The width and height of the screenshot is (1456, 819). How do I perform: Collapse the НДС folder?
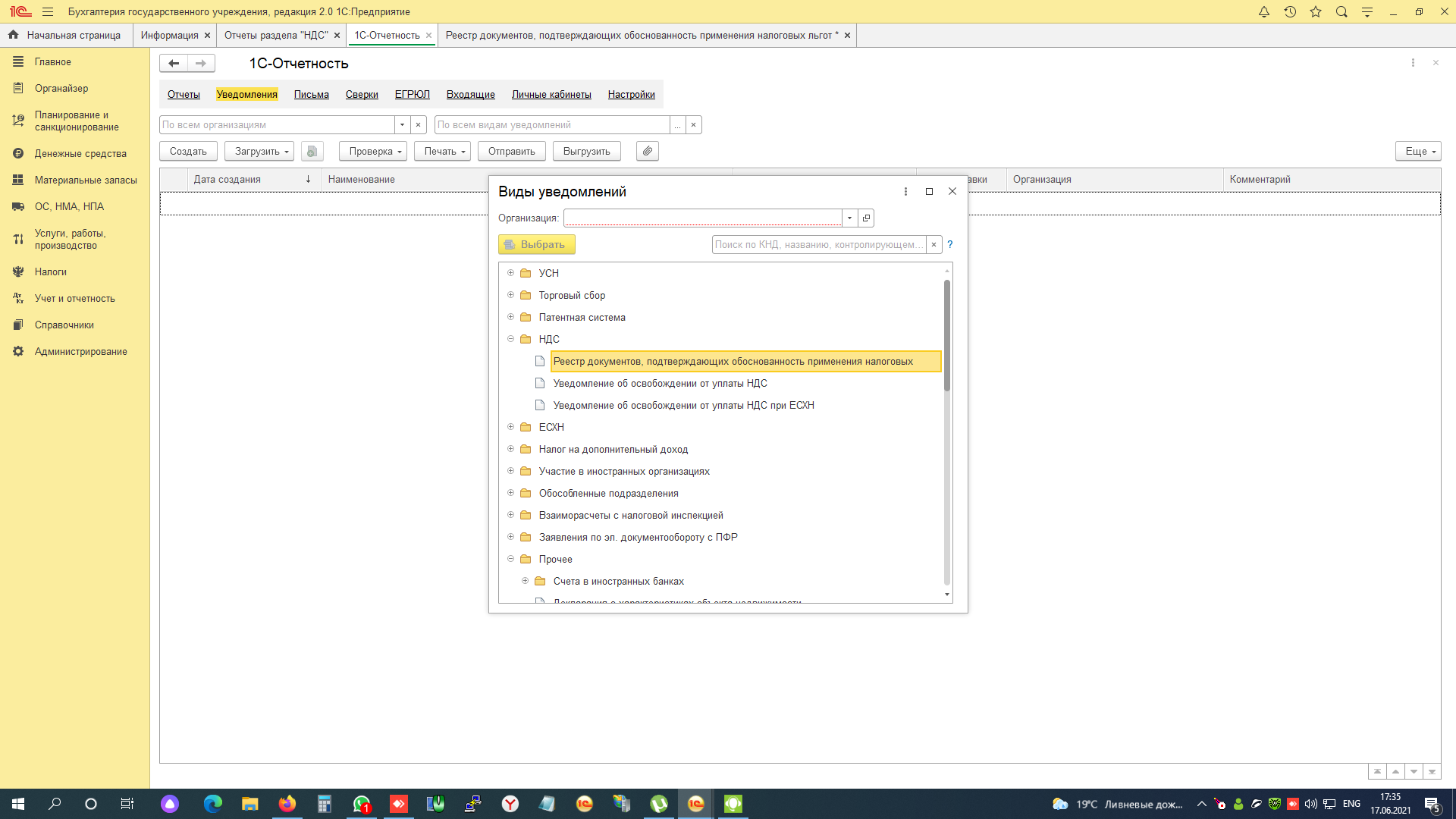[x=511, y=339]
